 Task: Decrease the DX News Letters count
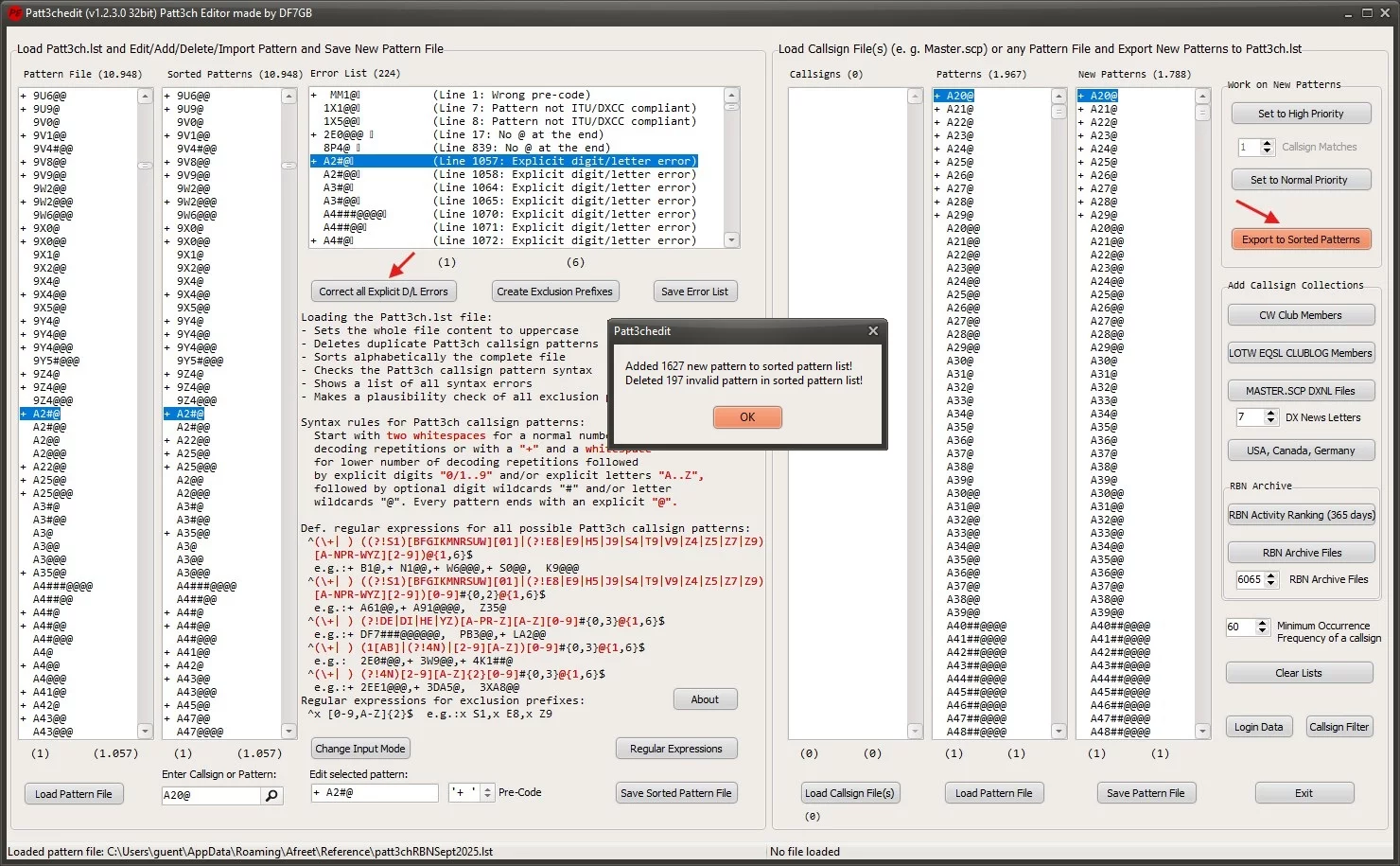tap(1269, 422)
